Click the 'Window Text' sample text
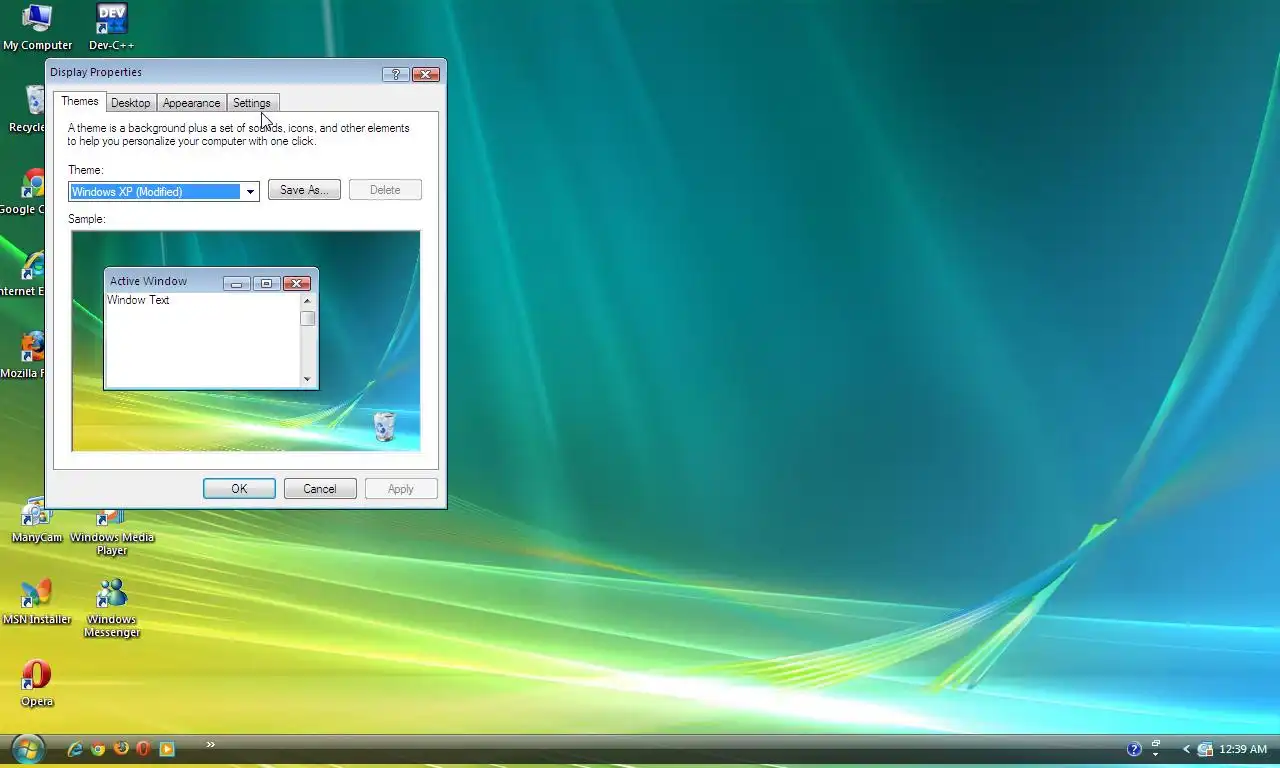Viewport: 1280px width, 768px height. (x=138, y=300)
